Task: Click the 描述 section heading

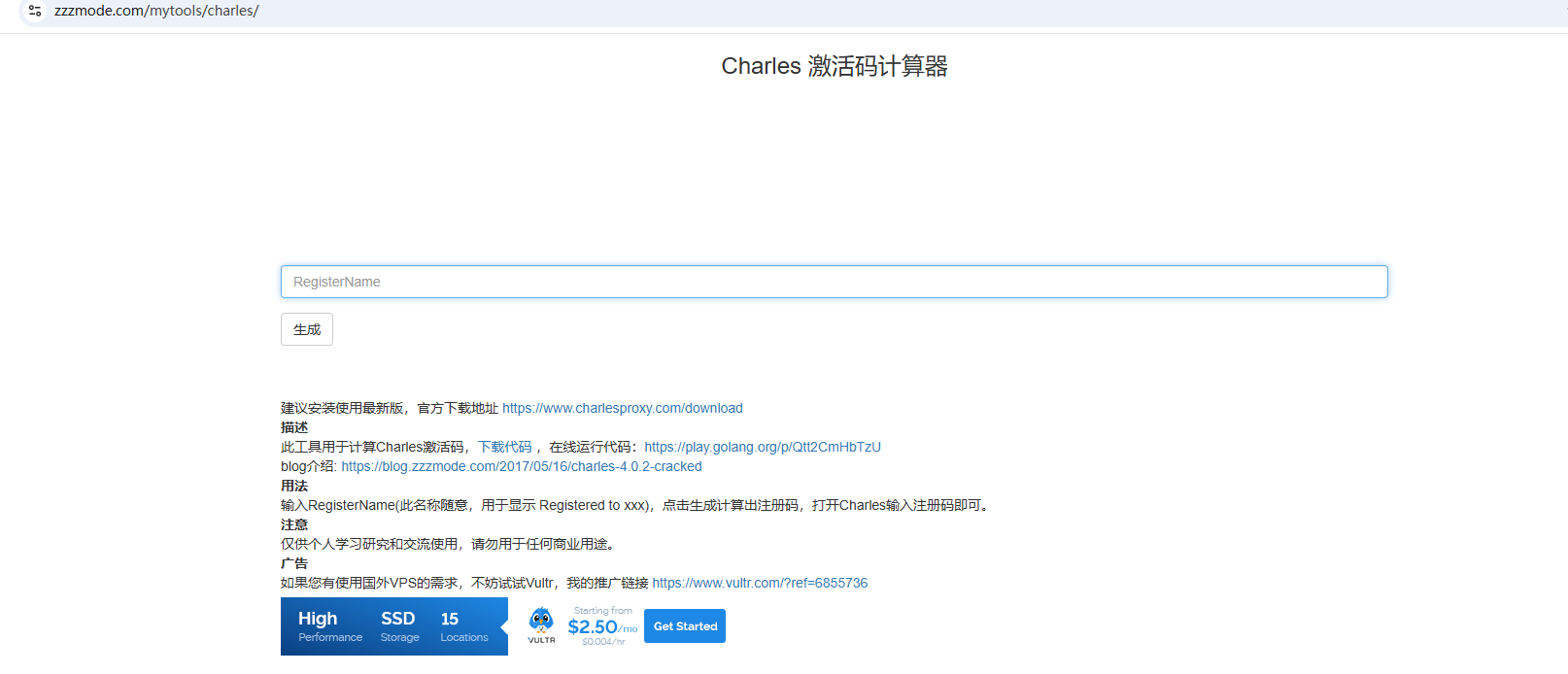Action: (294, 427)
